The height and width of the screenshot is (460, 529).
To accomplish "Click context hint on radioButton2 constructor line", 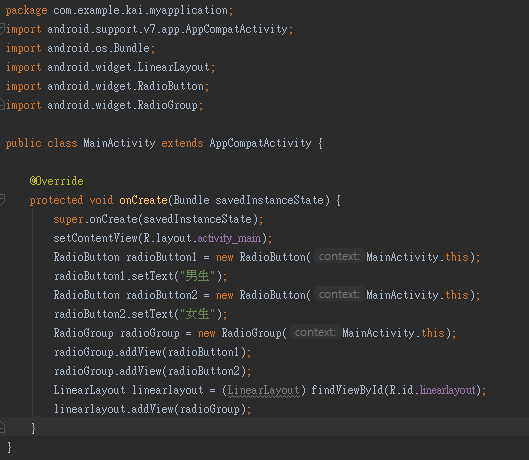I will point(339,295).
